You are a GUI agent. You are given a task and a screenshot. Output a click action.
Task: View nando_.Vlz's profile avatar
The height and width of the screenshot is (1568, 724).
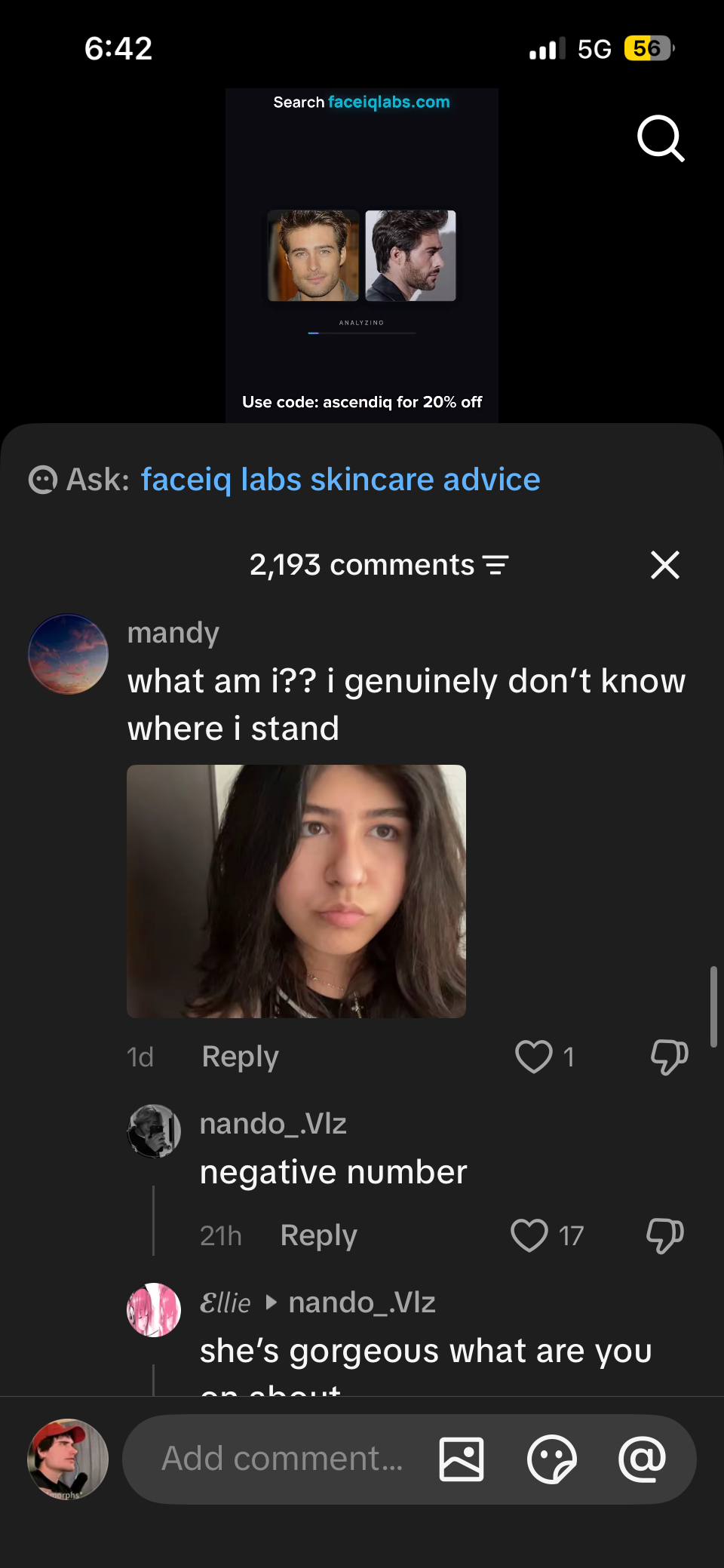154,1131
